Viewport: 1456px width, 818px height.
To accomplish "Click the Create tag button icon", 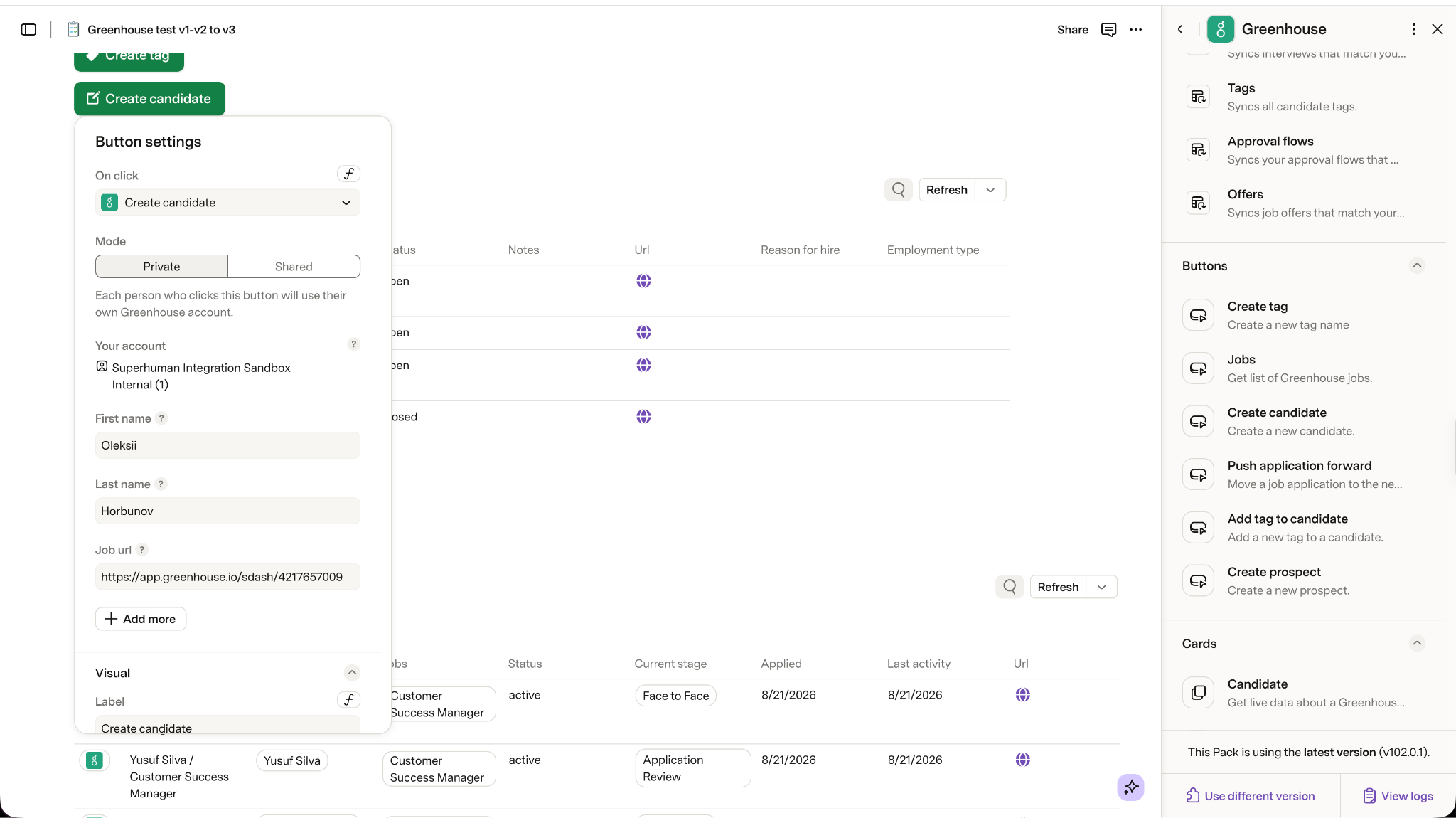I will (1199, 315).
